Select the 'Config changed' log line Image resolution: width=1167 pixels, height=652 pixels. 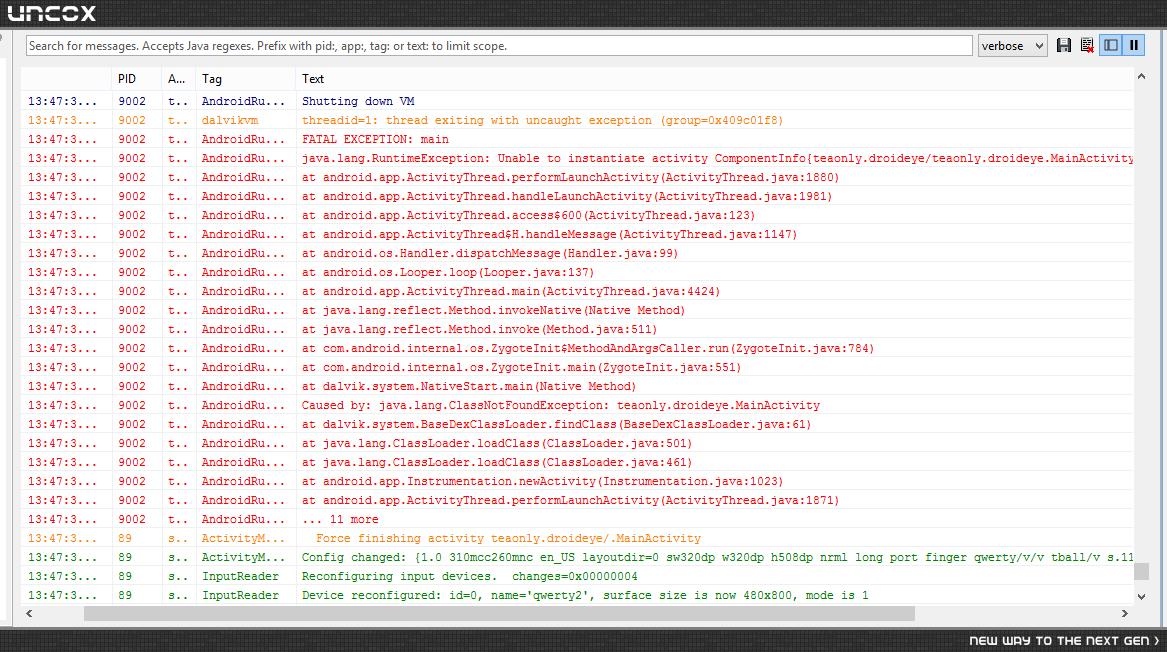coord(577,557)
